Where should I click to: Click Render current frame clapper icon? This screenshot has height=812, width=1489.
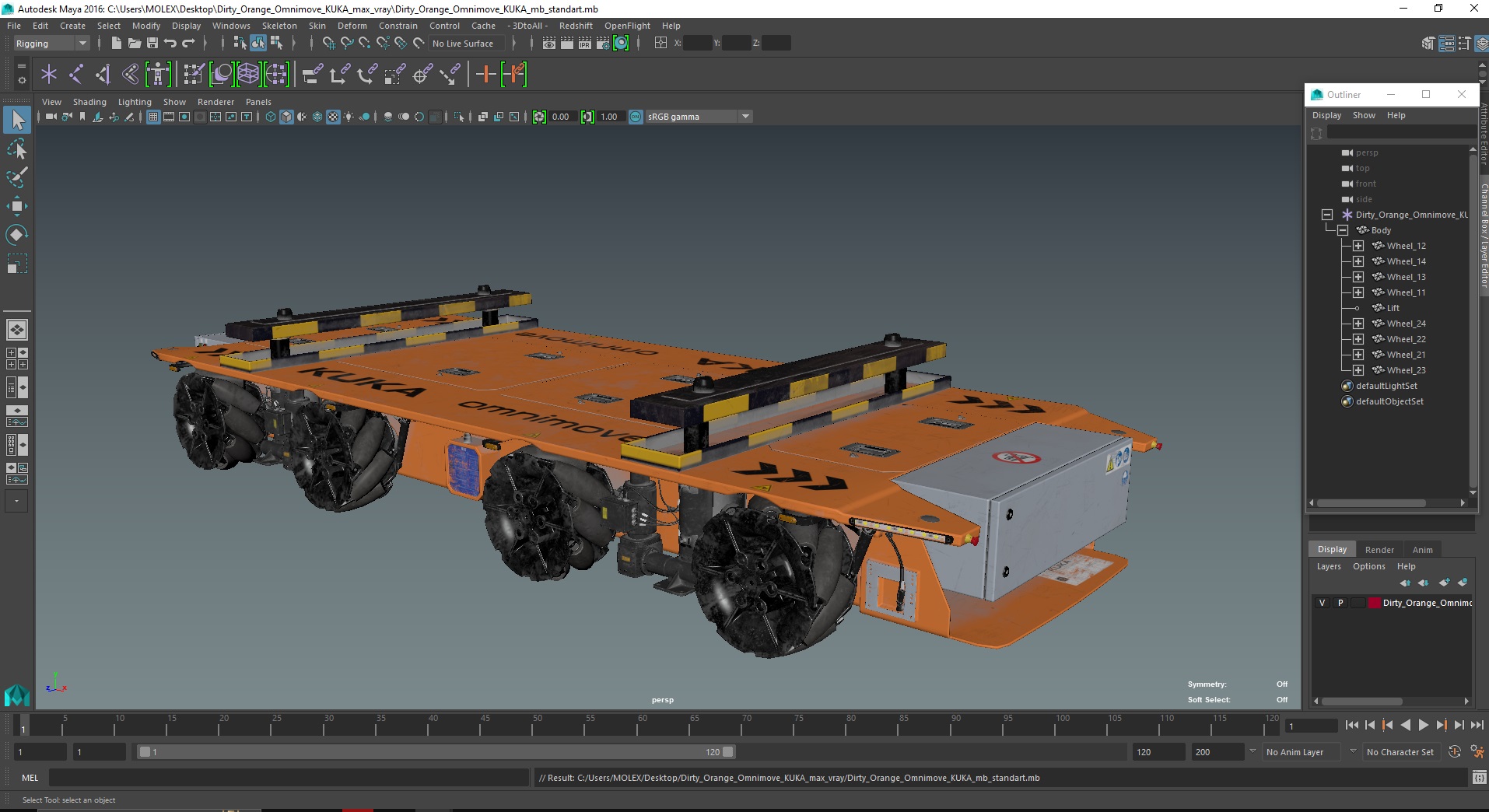[x=567, y=44]
